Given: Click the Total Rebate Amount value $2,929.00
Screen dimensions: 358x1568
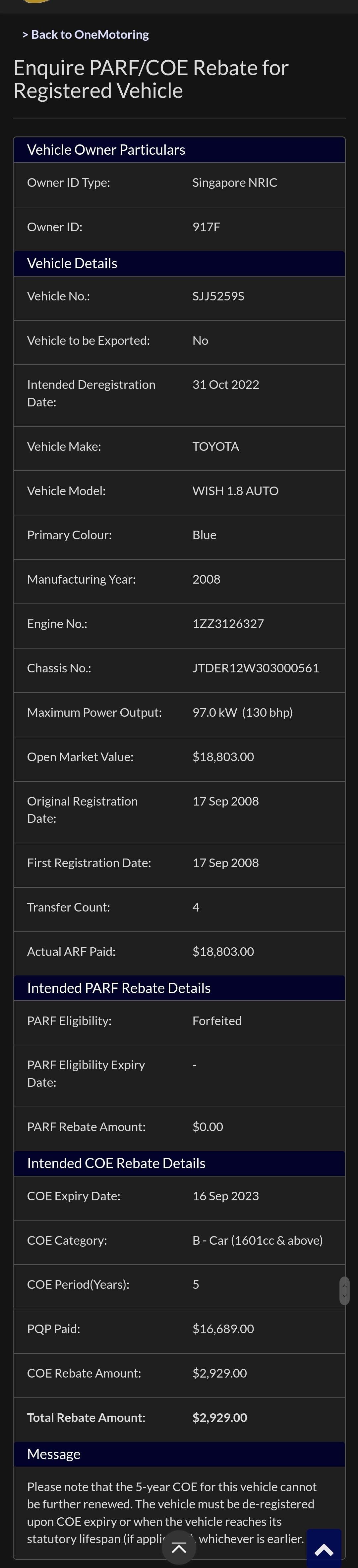Looking at the screenshot, I should [x=220, y=1418].
